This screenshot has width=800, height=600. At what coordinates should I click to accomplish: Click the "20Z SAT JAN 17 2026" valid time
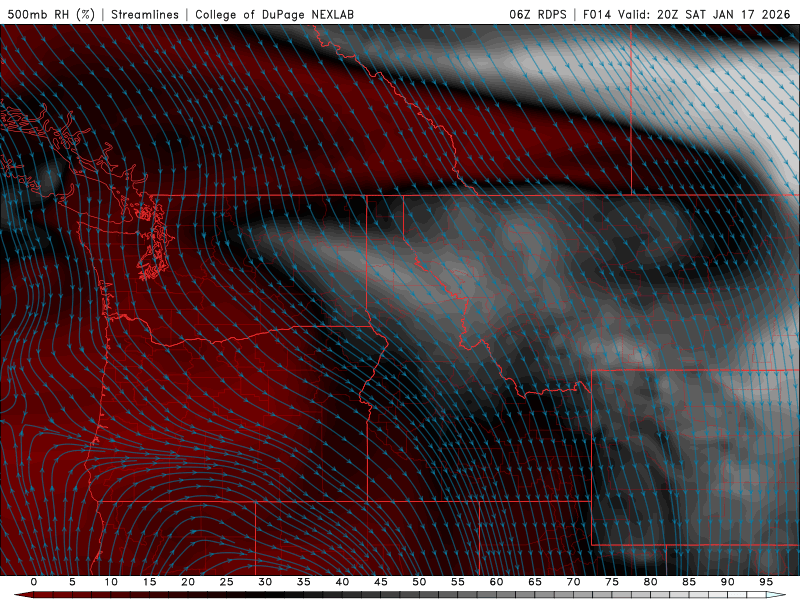[723, 14]
